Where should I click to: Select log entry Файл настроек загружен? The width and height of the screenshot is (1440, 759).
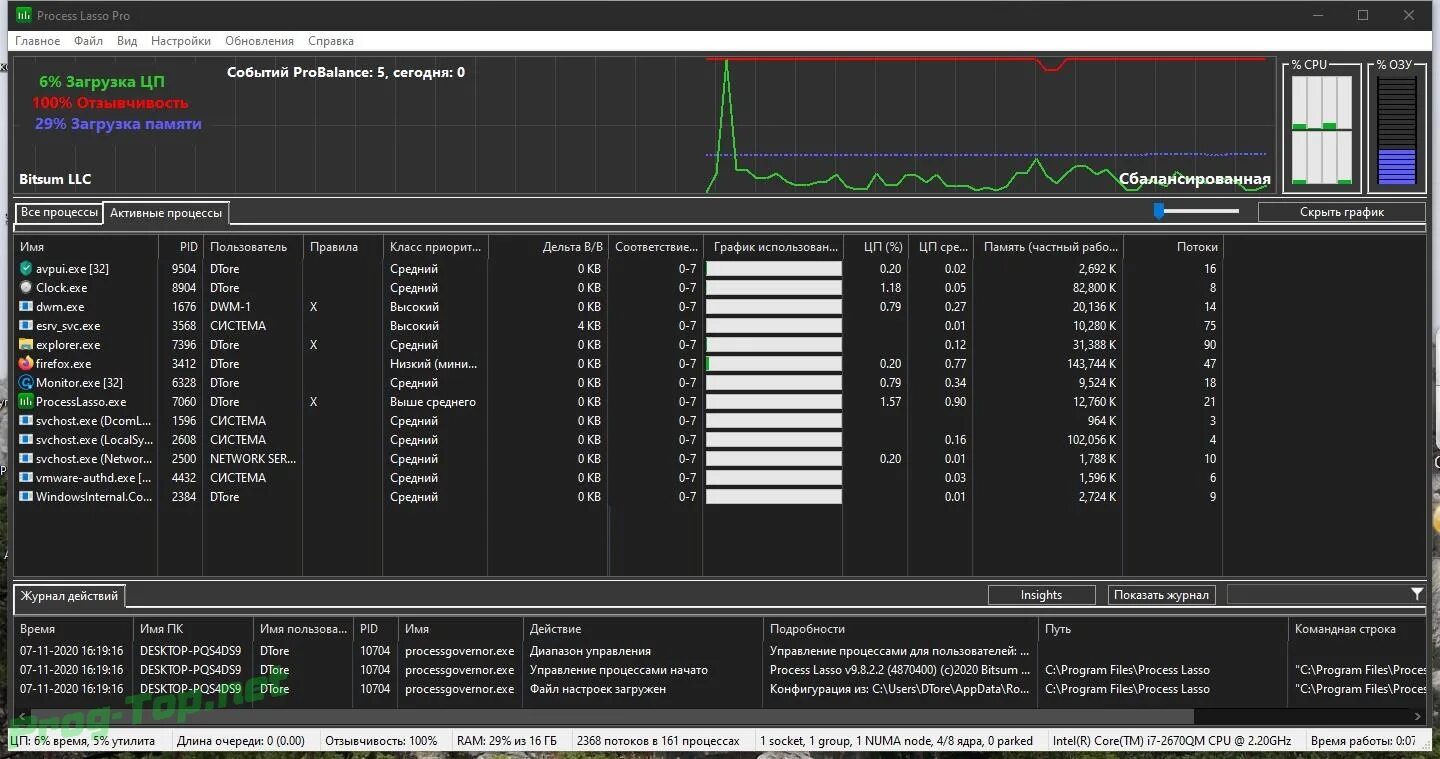coord(597,689)
